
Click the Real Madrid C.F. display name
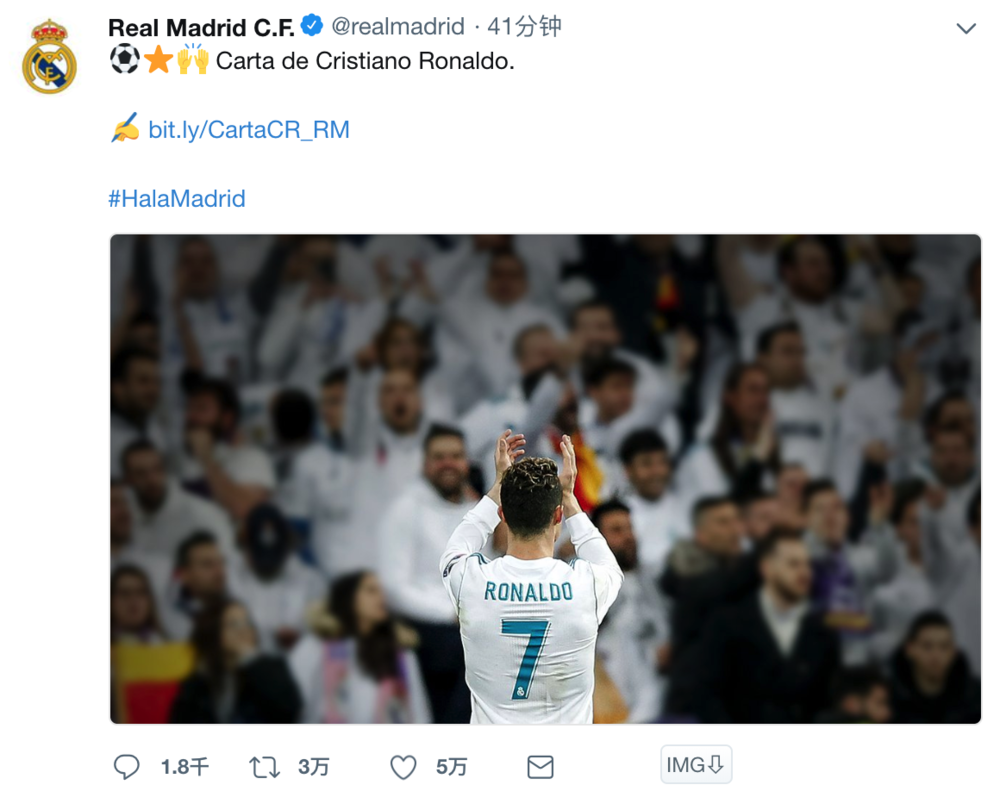pos(201,27)
